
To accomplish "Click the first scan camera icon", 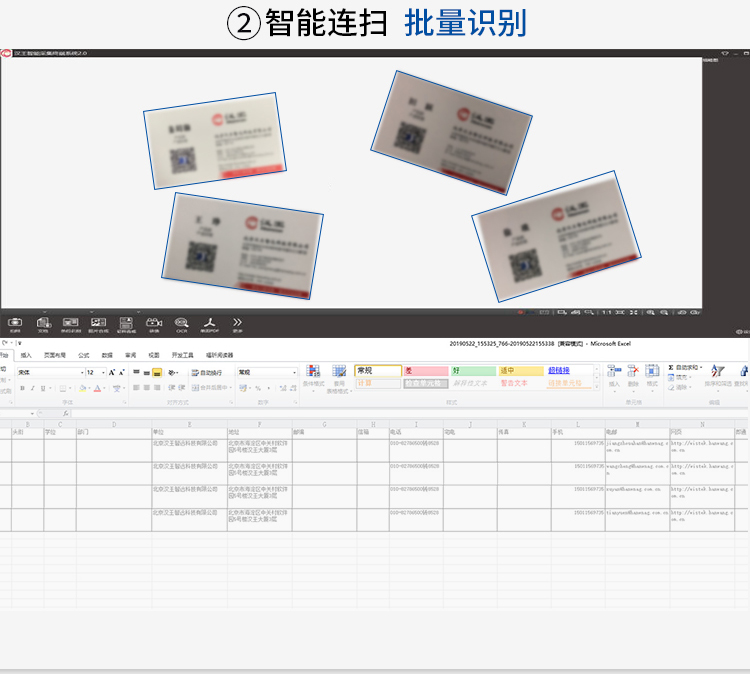I will (15, 324).
